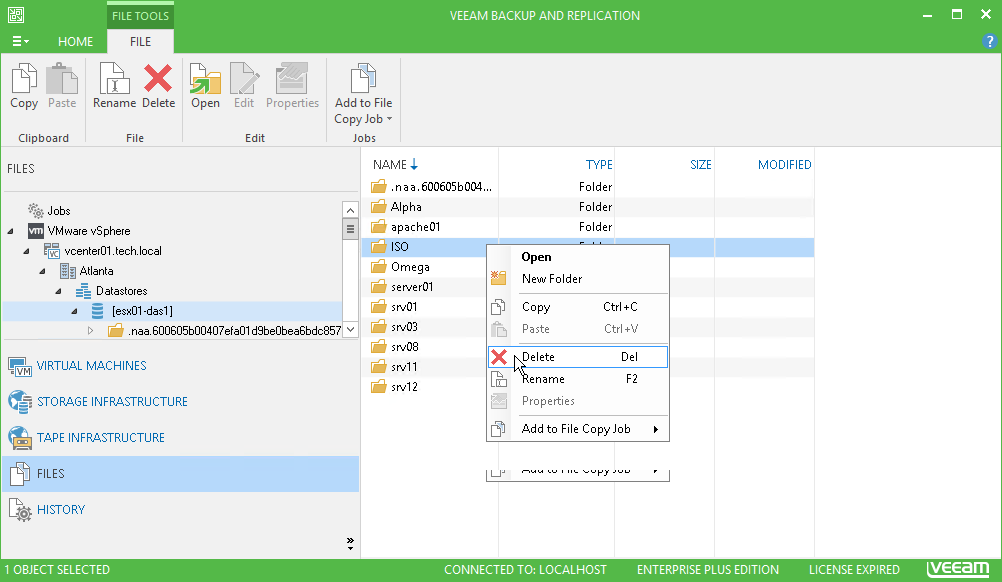Select the Datastores icon in tree

(83, 291)
